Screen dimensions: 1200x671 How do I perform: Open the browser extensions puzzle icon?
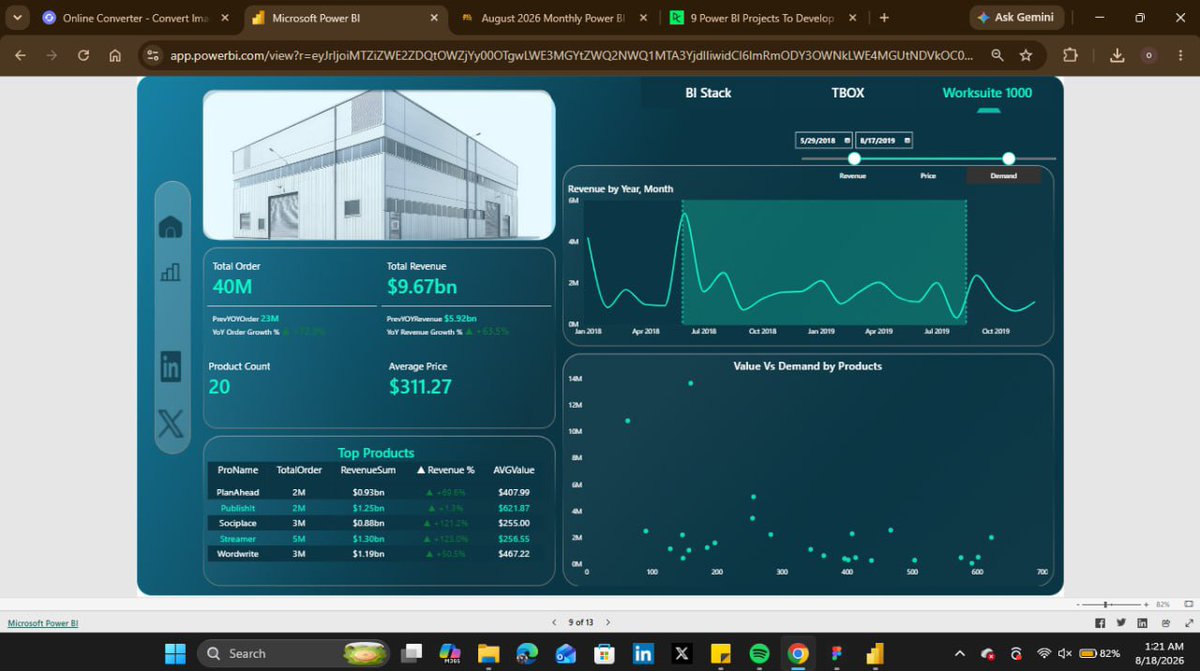tap(1070, 56)
